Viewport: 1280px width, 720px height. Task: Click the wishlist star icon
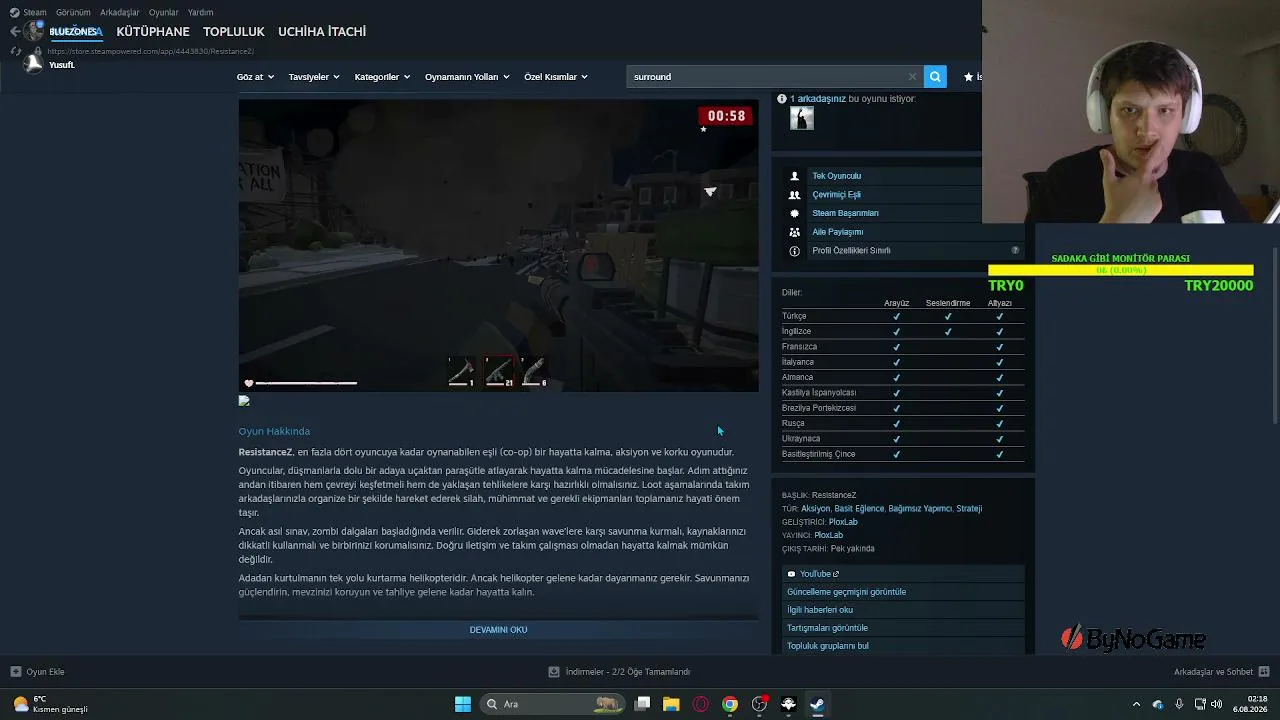968,77
